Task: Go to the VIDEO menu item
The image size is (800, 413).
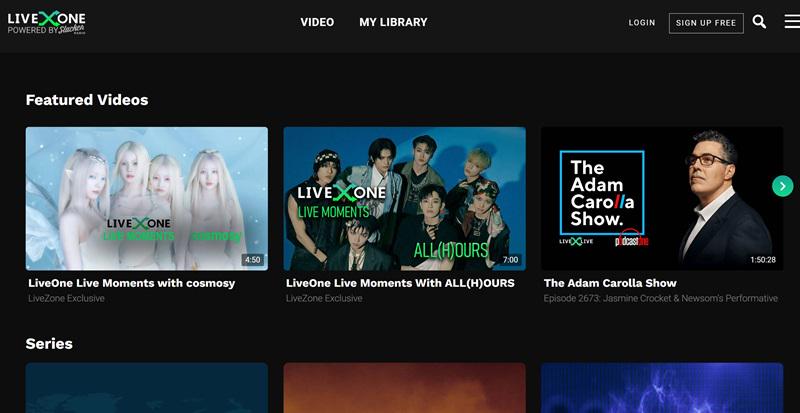Action: (317, 22)
